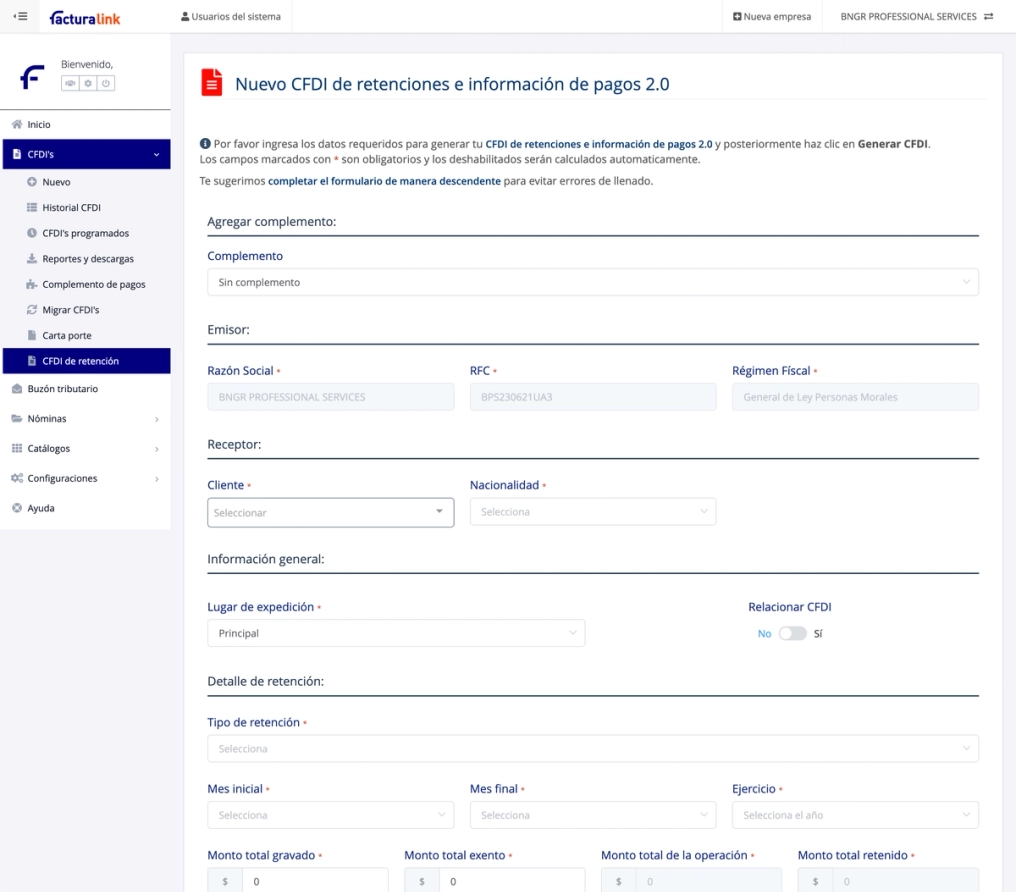Click the info icon before instructions
The height and width of the screenshot is (892, 1016).
coord(205,144)
